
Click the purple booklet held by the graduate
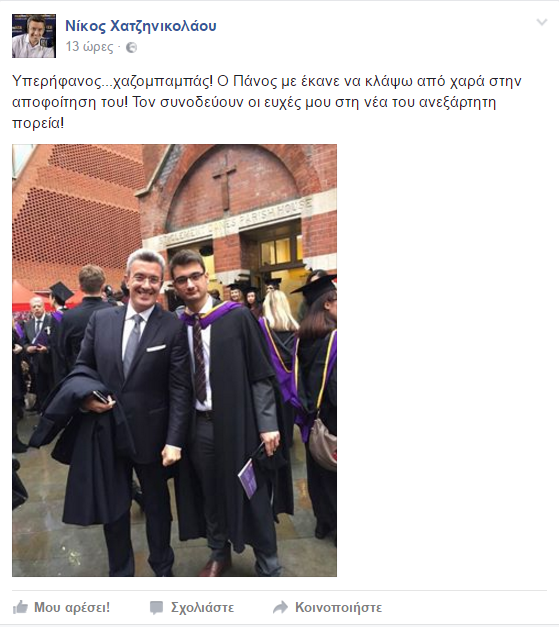pyautogui.click(x=248, y=479)
